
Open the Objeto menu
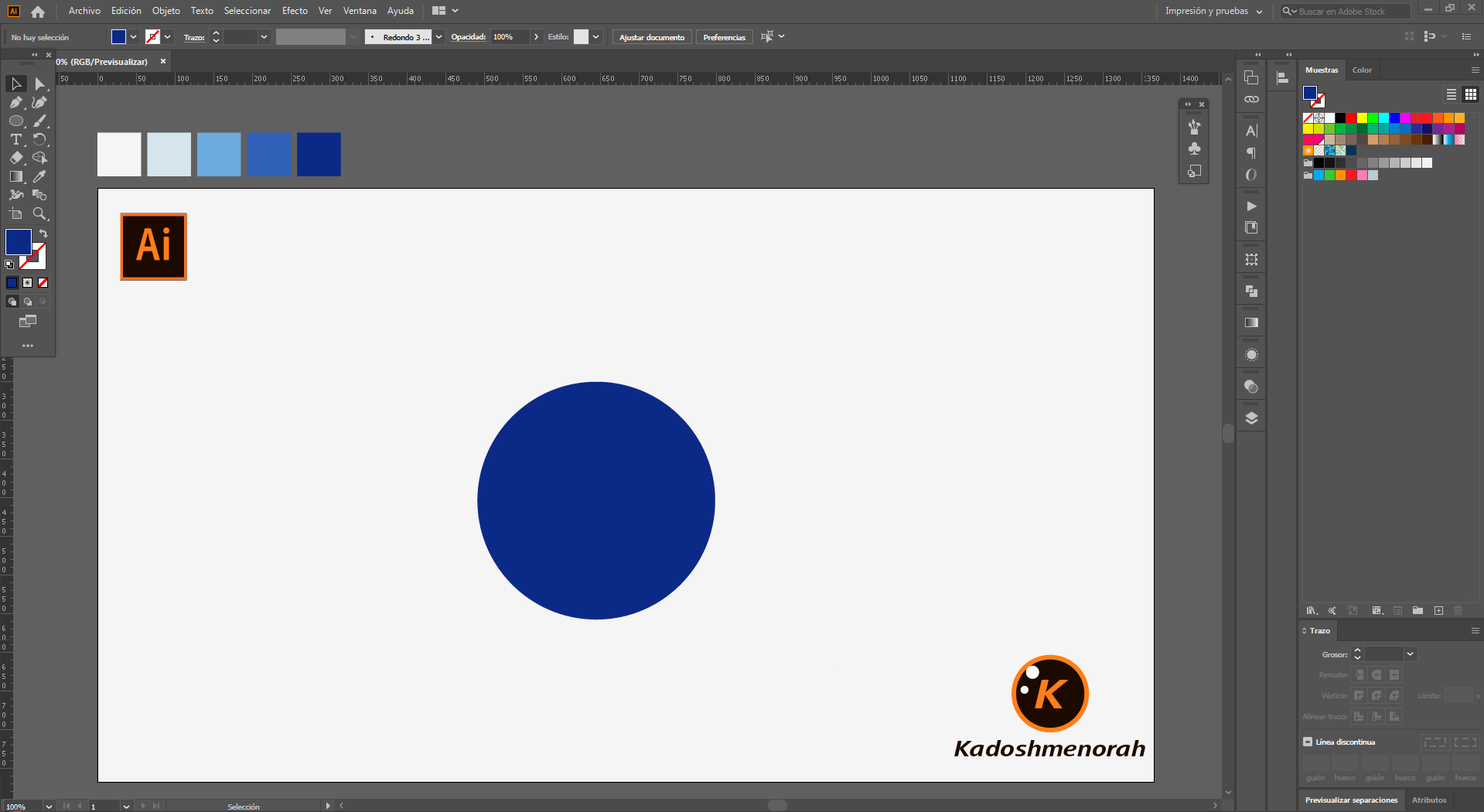[x=165, y=11]
